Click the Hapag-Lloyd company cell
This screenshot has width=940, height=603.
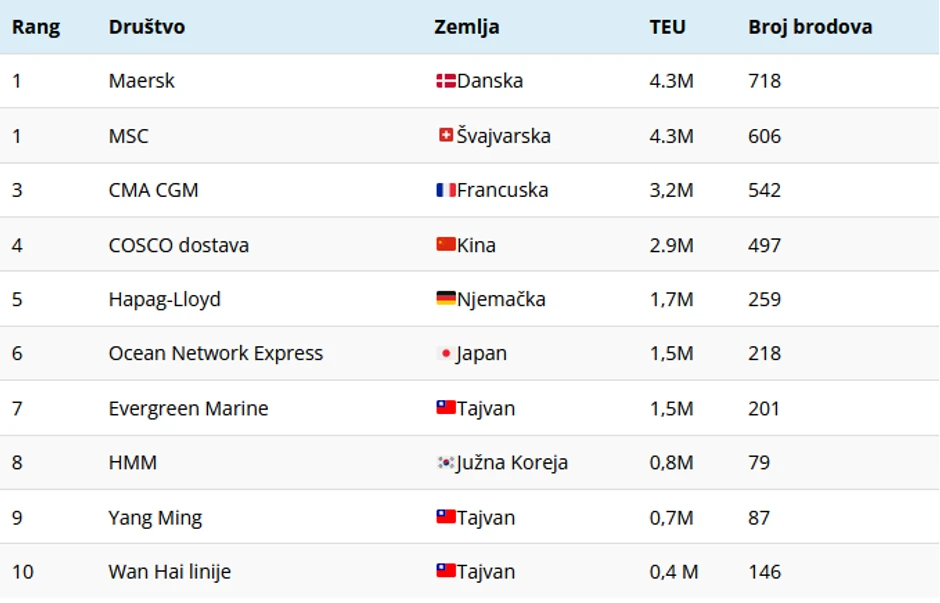(x=165, y=299)
